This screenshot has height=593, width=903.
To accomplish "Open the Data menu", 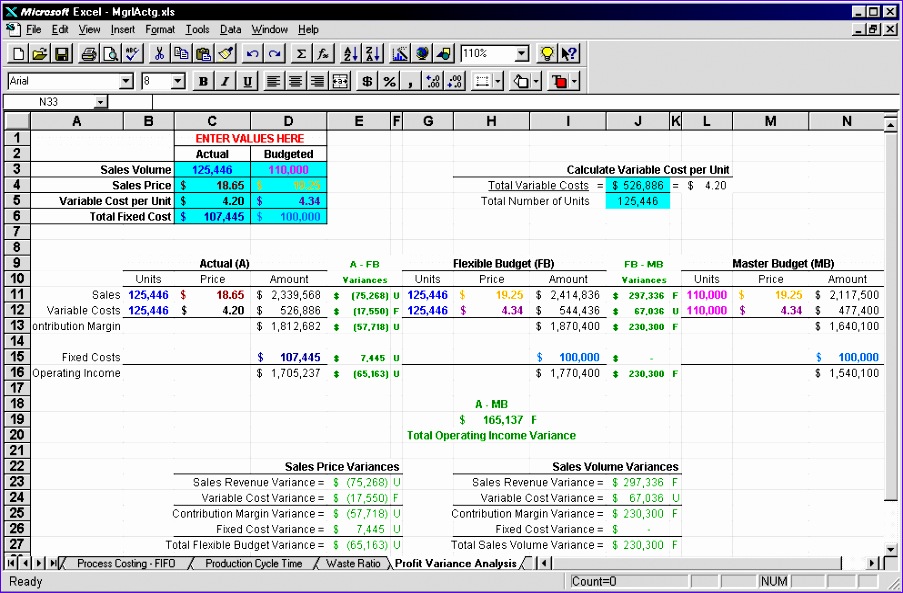I will (231, 29).
